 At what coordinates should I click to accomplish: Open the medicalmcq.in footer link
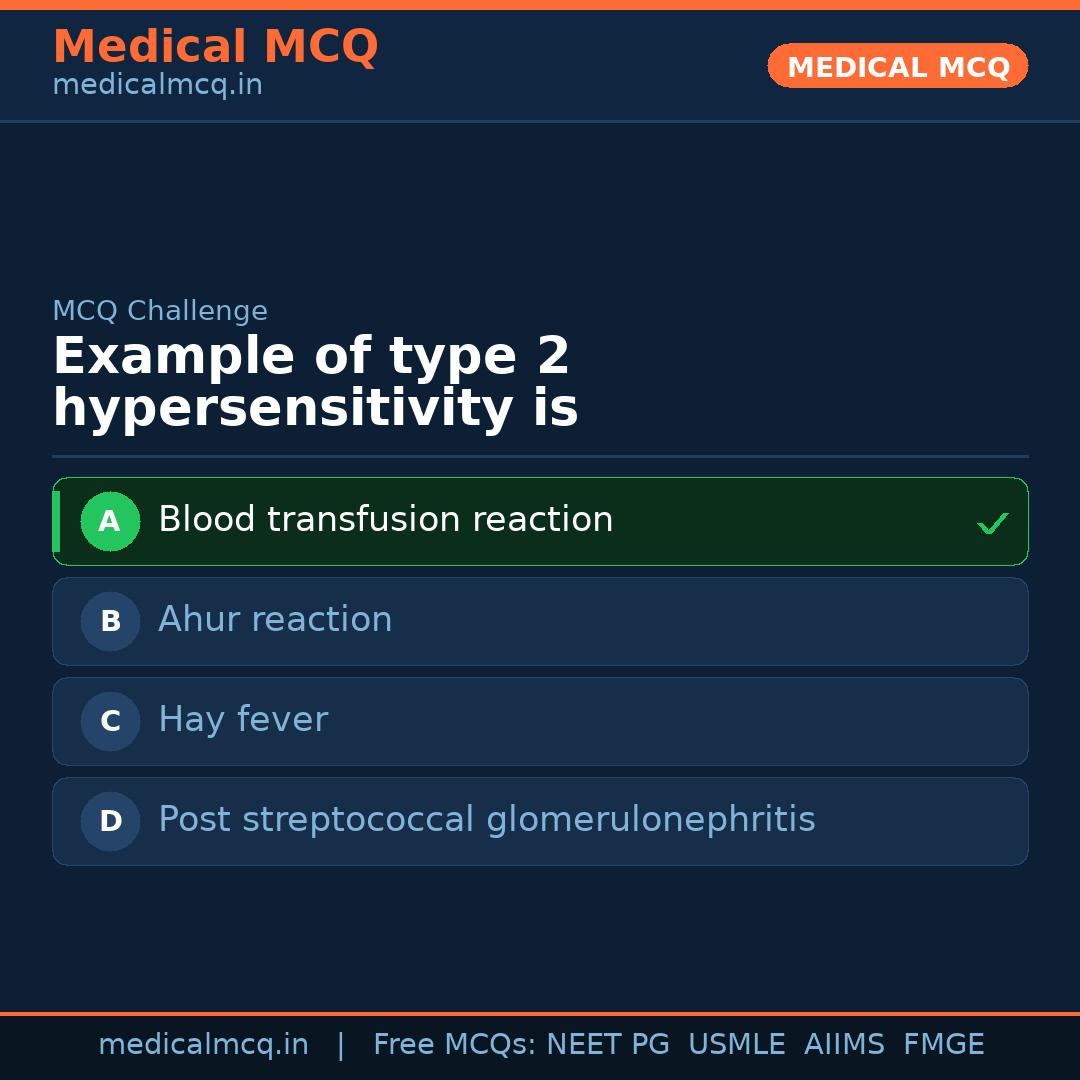(203, 1045)
